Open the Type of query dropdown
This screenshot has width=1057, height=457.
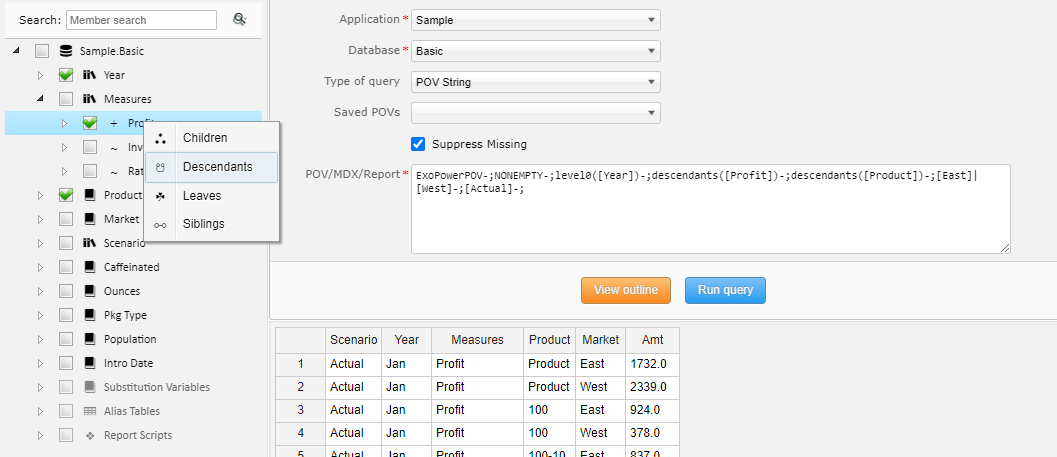pos(535,82)
